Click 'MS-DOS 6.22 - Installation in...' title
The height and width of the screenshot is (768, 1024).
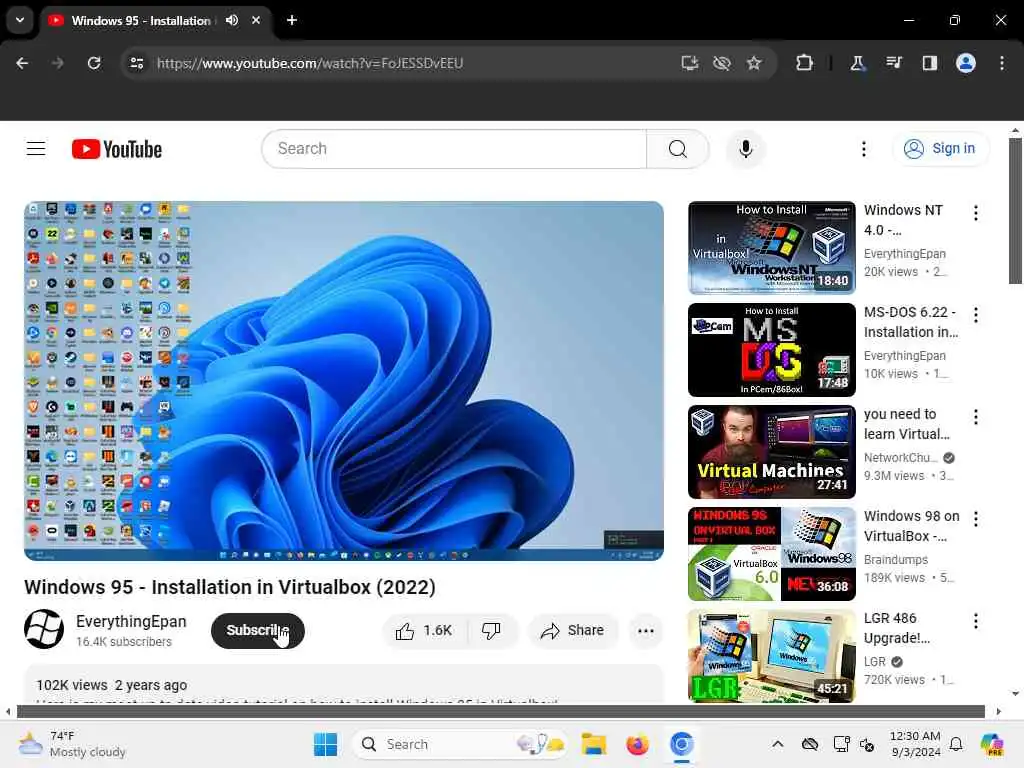pos(911,322)
